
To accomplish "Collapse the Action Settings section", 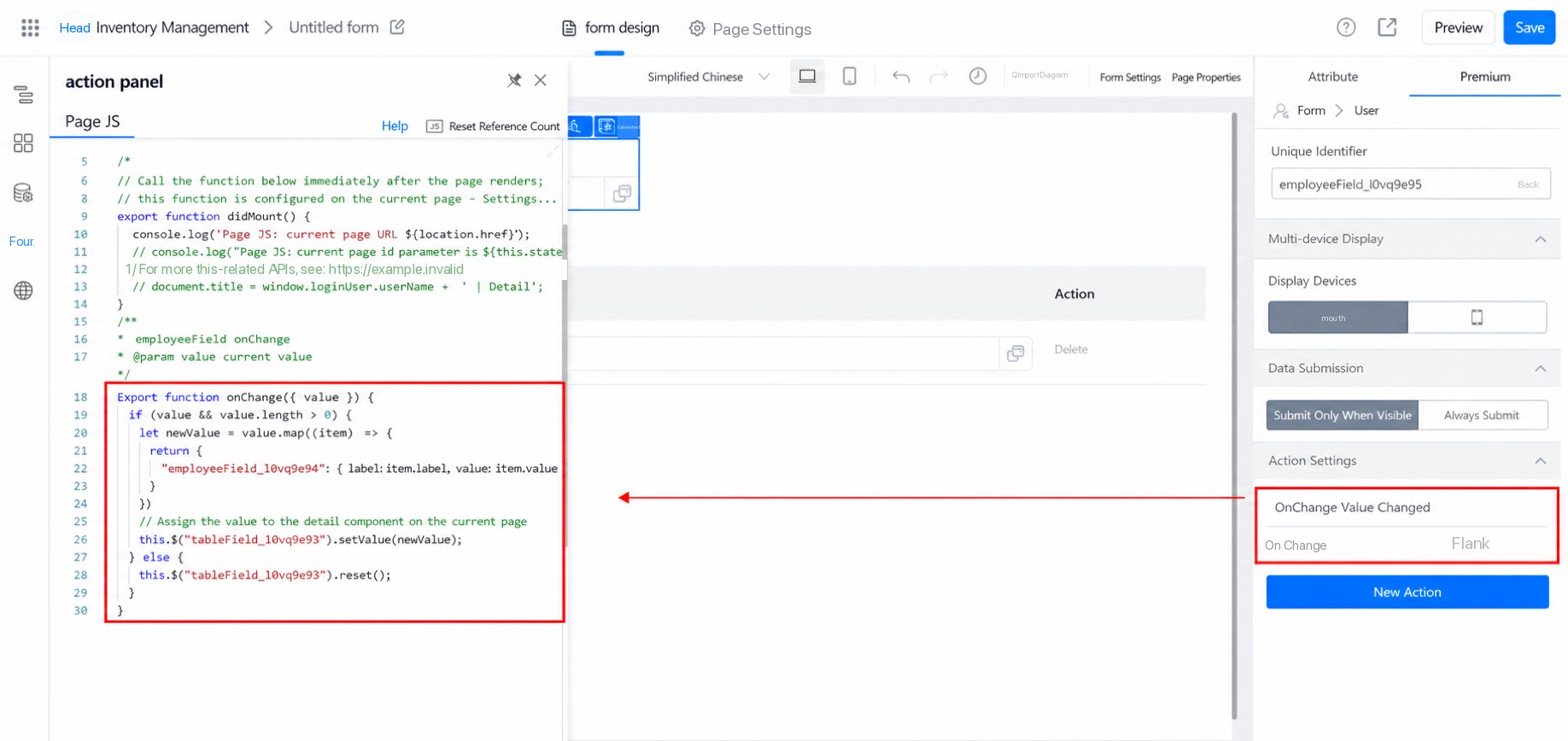I will 1540,461.
